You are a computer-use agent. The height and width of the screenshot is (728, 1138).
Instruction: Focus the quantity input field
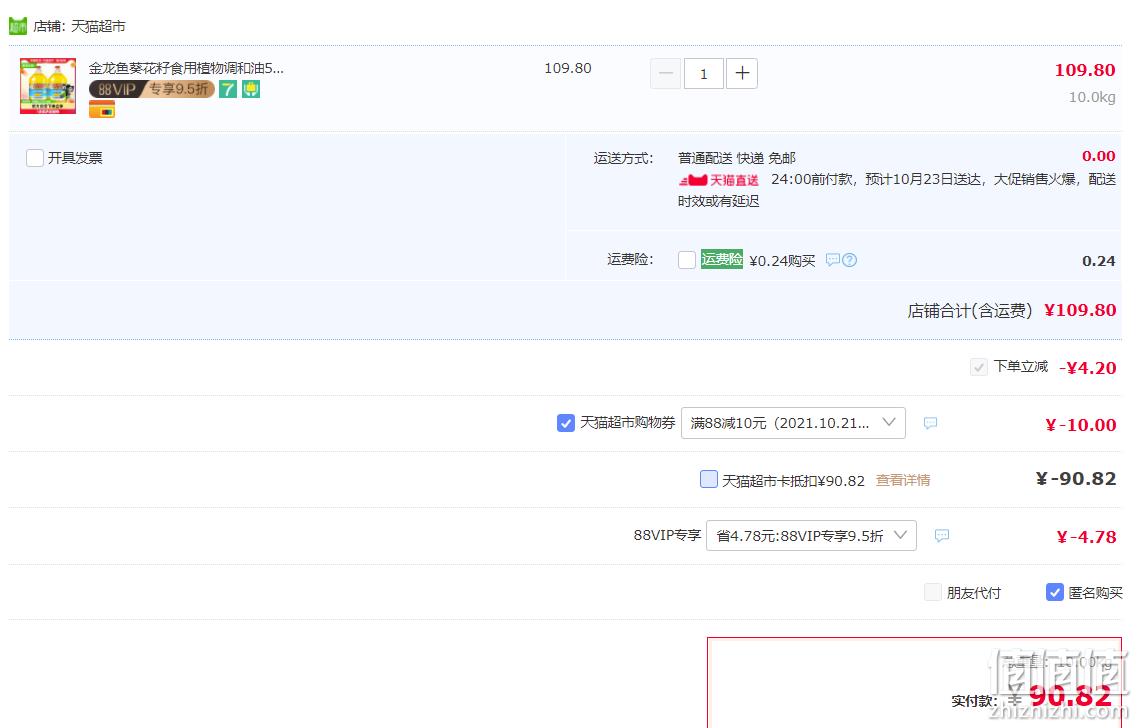703,73
